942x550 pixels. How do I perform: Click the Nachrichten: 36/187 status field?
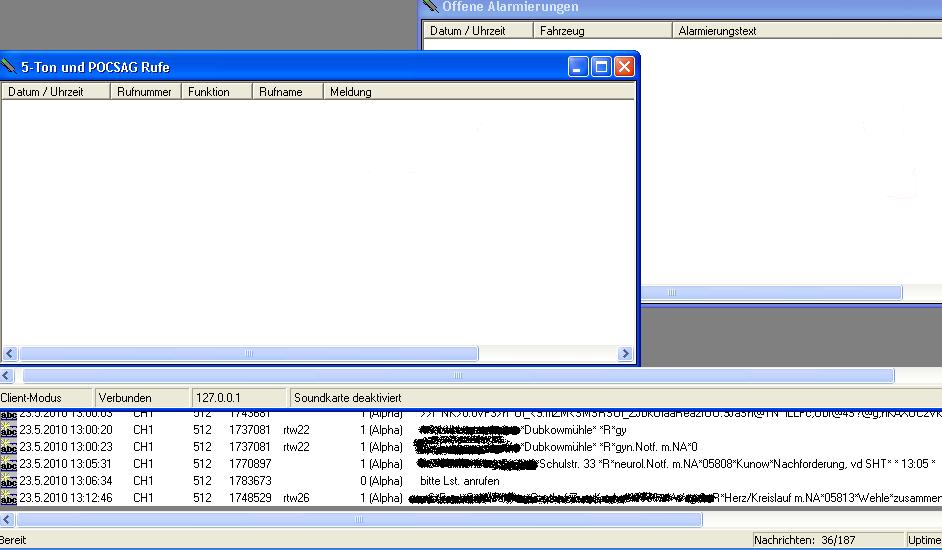pyautogui.click(x=827, y=540)
